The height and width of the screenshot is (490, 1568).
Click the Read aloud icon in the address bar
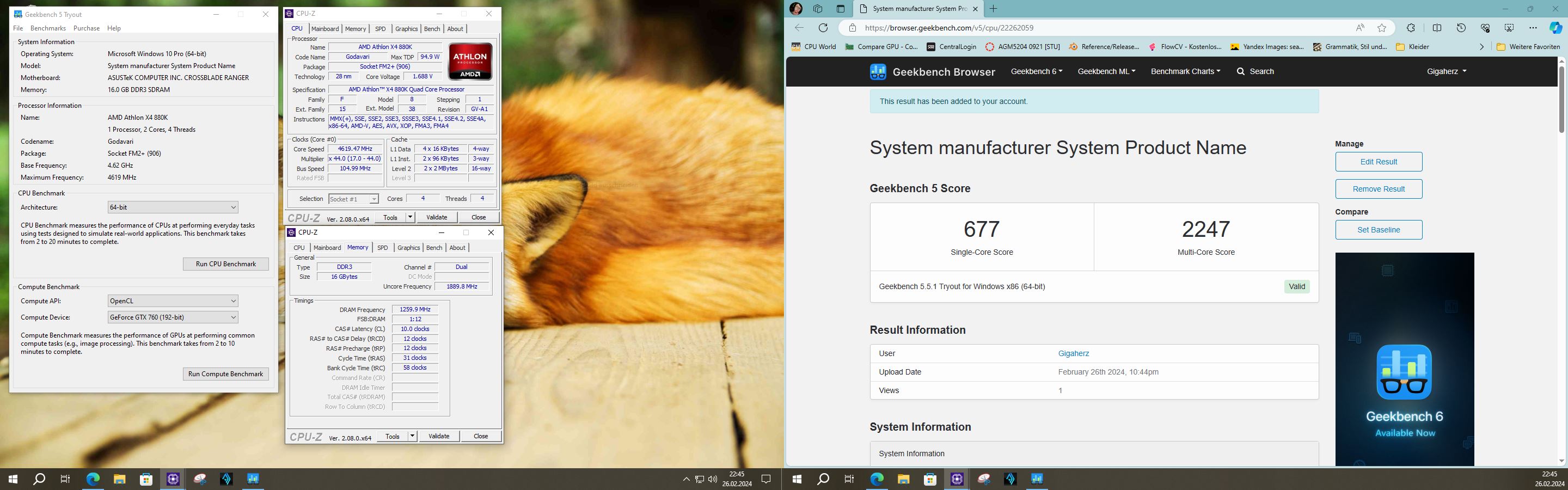click(1360, 27)
